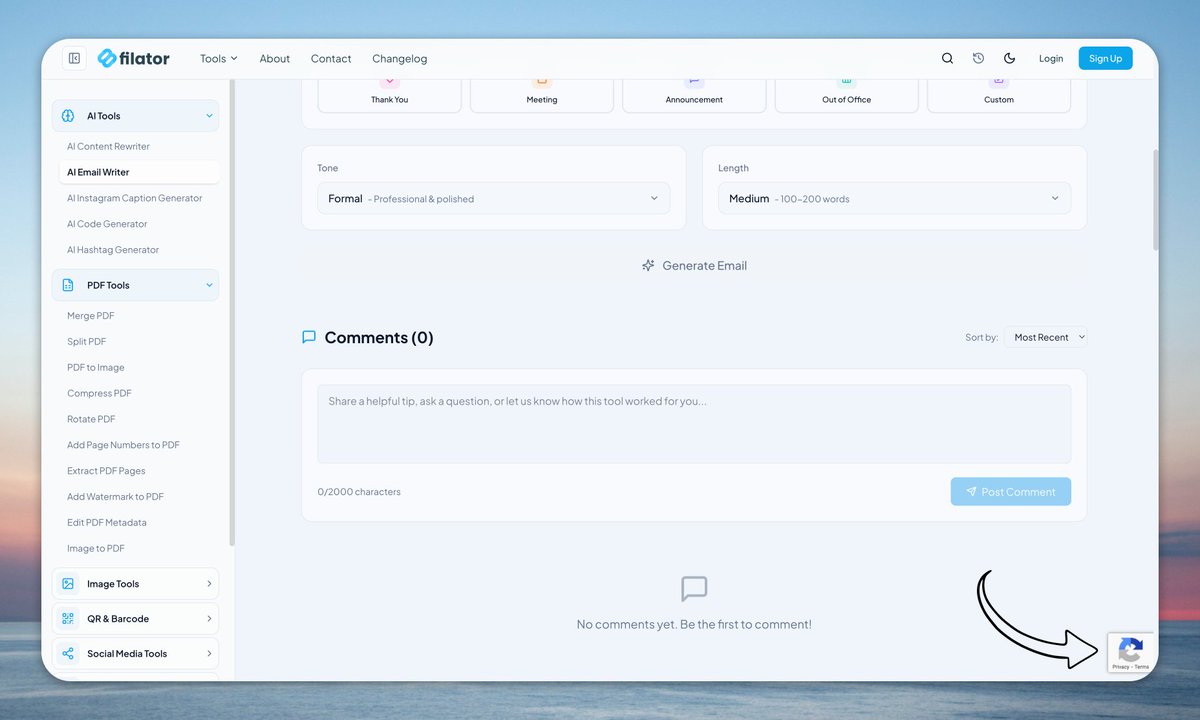The width and height of the screenshot is (1200, 720).
Task: Select the Announcement email template
Action: 694,95
